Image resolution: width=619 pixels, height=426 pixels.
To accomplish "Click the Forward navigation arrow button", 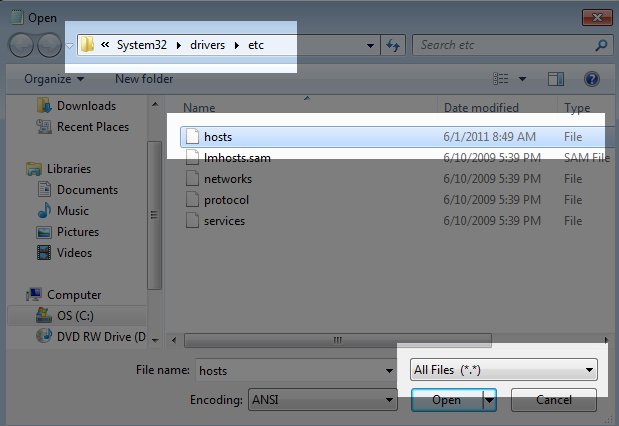I will [49, 45].
